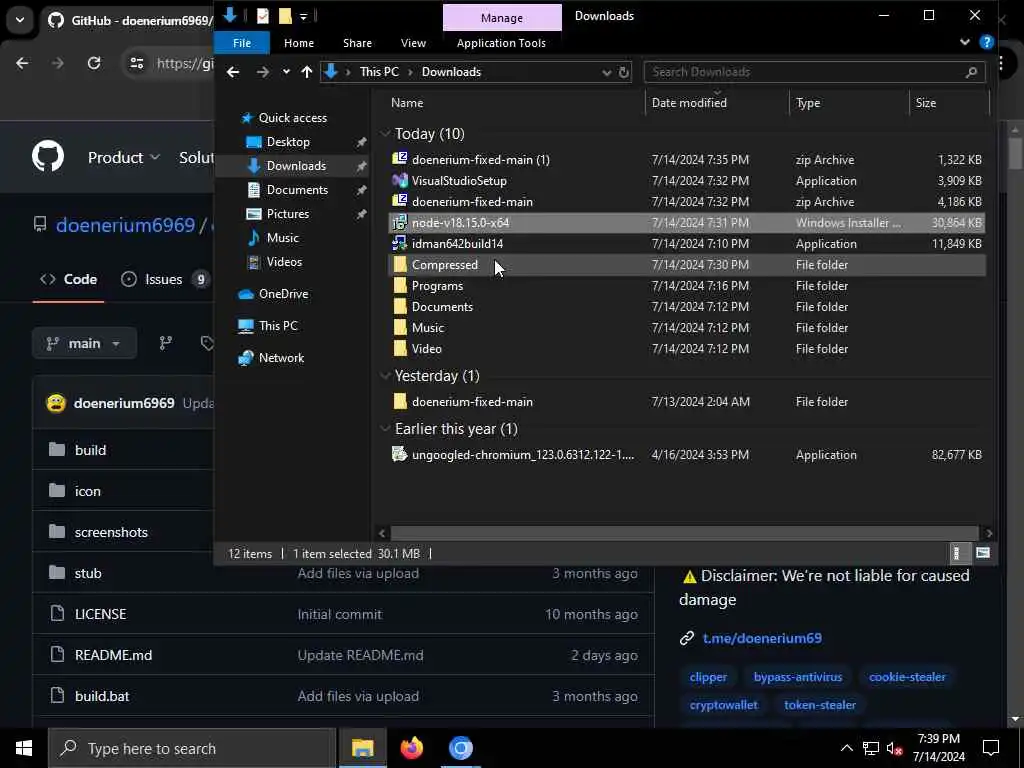Sort files by Date modified column

[689, 103]
